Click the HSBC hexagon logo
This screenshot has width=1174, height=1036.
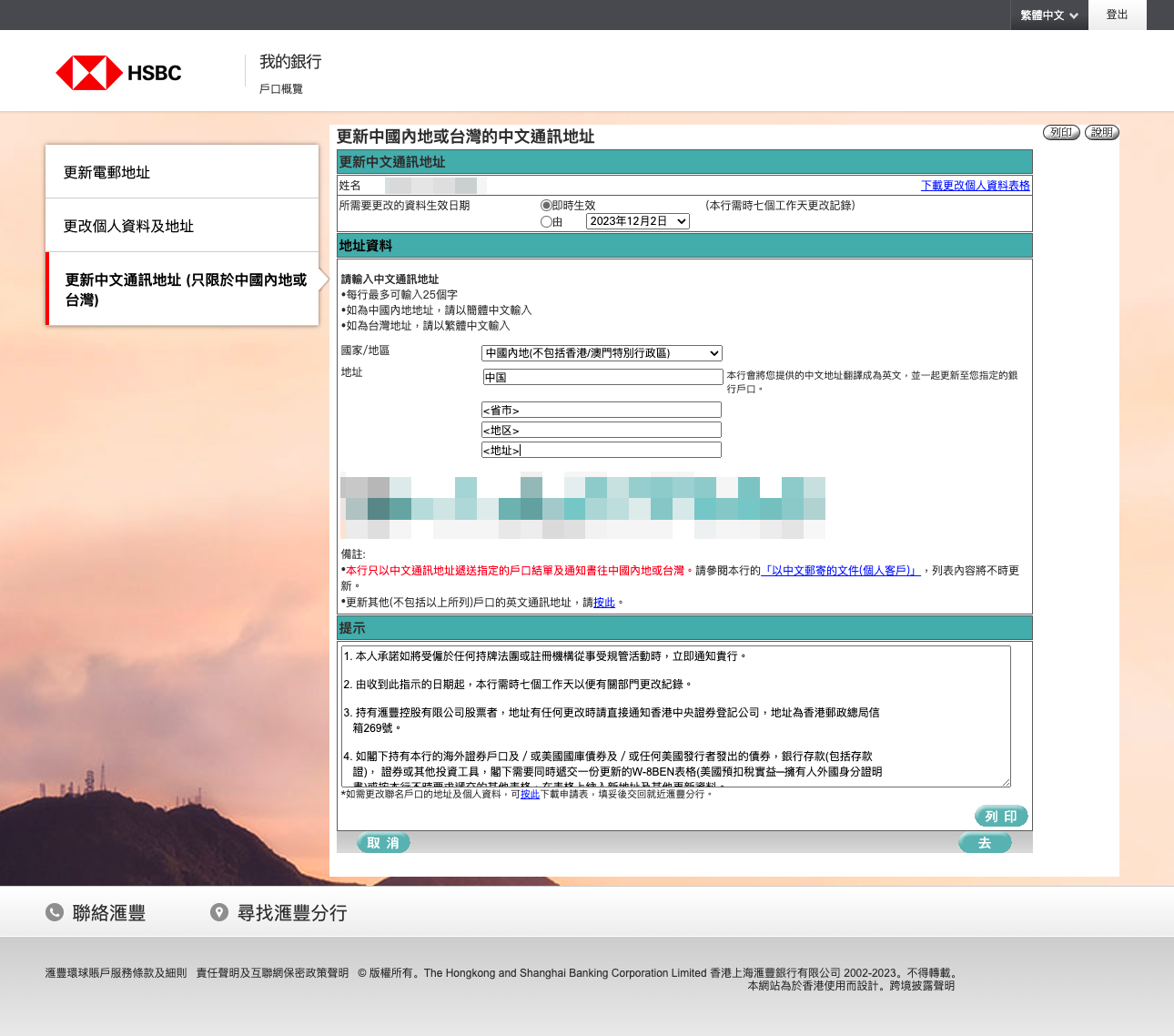(89, 73)
